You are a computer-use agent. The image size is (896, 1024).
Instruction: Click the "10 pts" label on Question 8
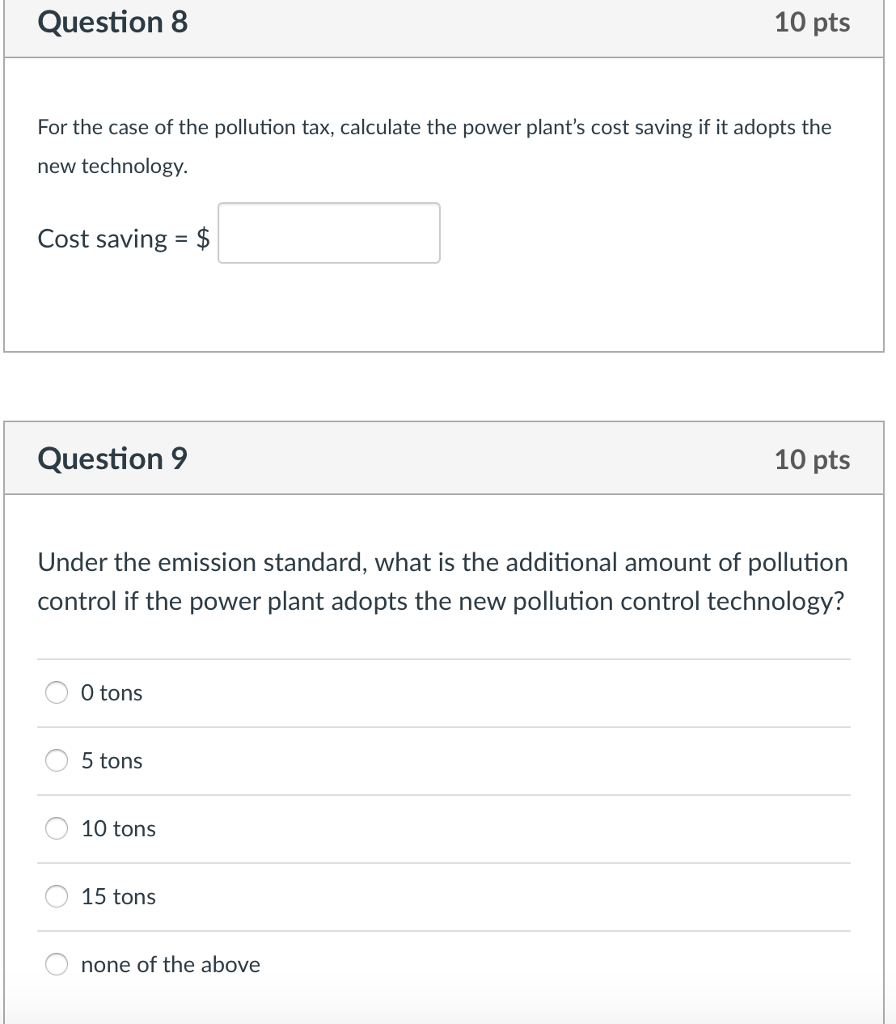tap(812, 22)
